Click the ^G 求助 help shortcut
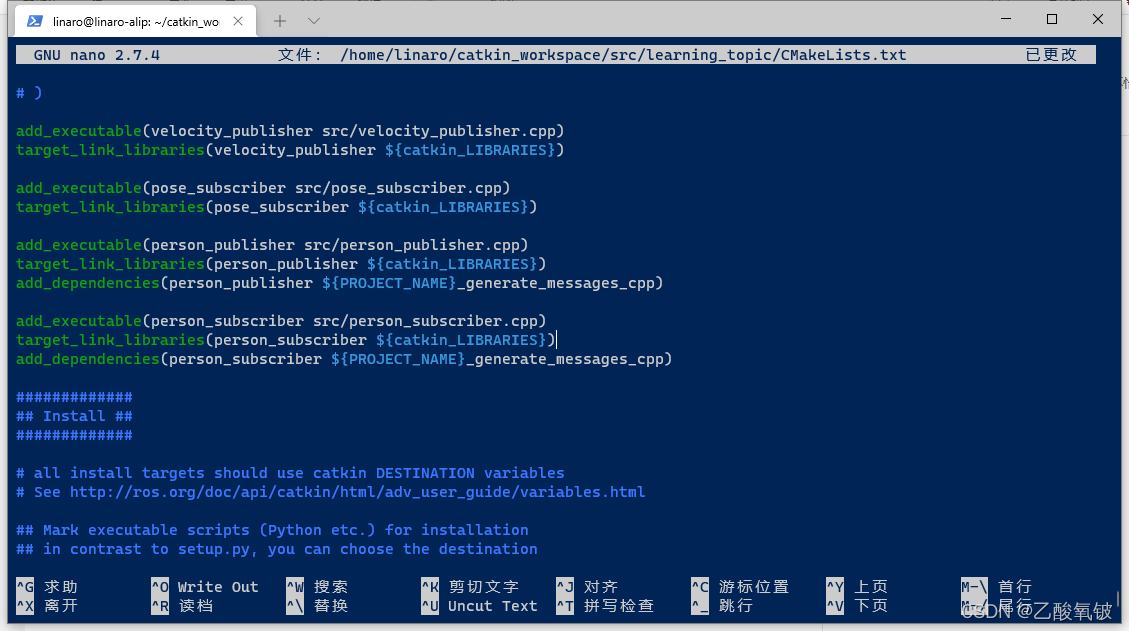1129x631 pixels. click(47, 586)
